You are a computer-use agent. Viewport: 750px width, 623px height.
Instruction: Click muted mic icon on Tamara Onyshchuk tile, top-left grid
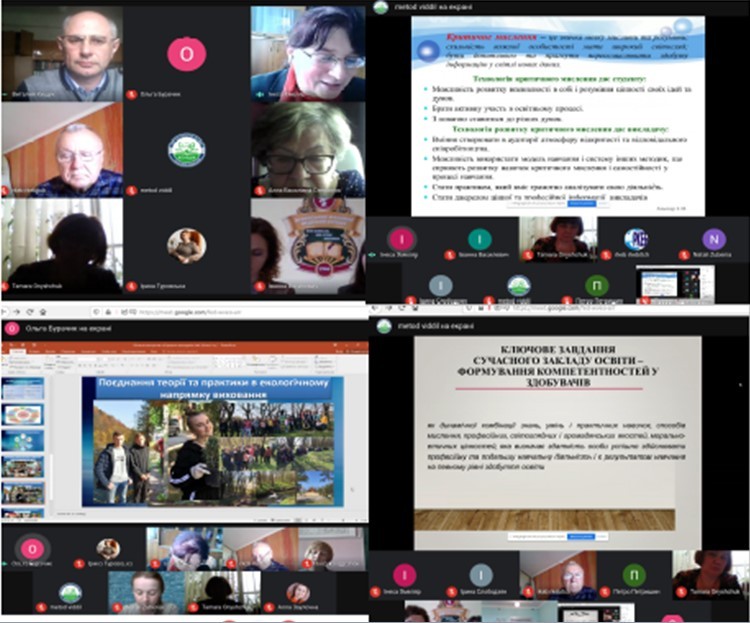[x=5, y=286]
